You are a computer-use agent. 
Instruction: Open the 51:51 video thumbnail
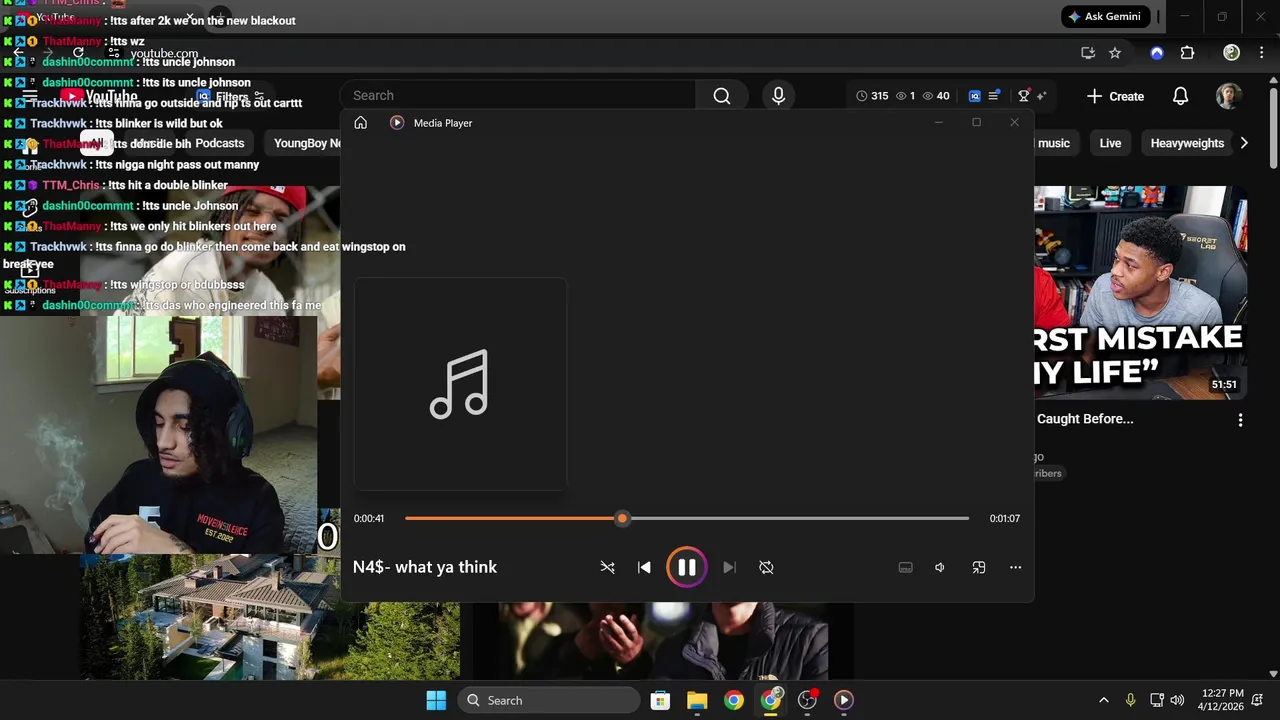coord(1141,293)
